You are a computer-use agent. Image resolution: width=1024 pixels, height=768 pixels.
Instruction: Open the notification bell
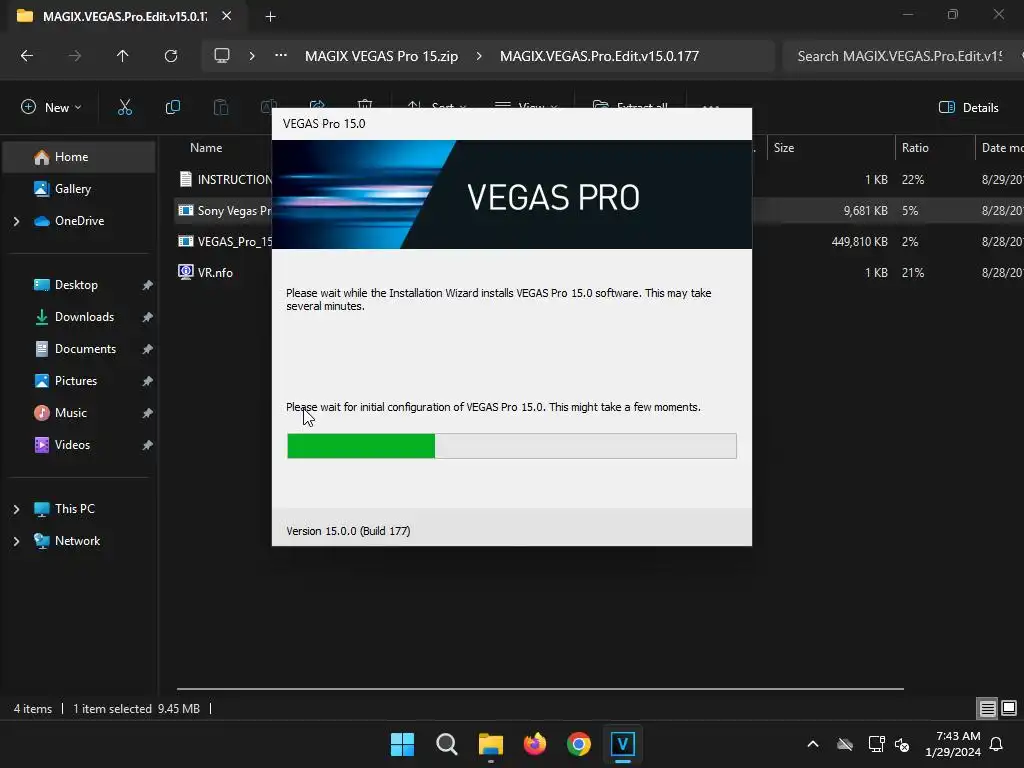997,744
